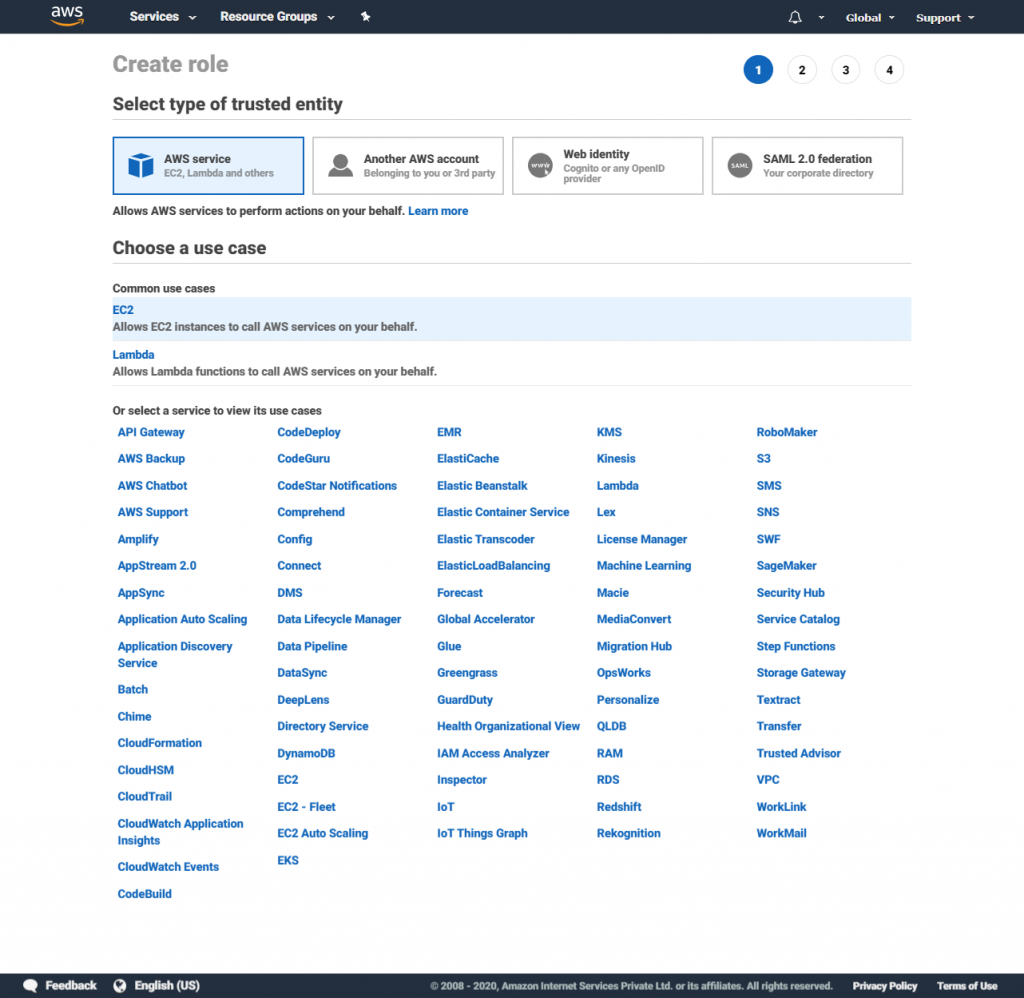Click the Another AWS account people icon

point(339,164)
